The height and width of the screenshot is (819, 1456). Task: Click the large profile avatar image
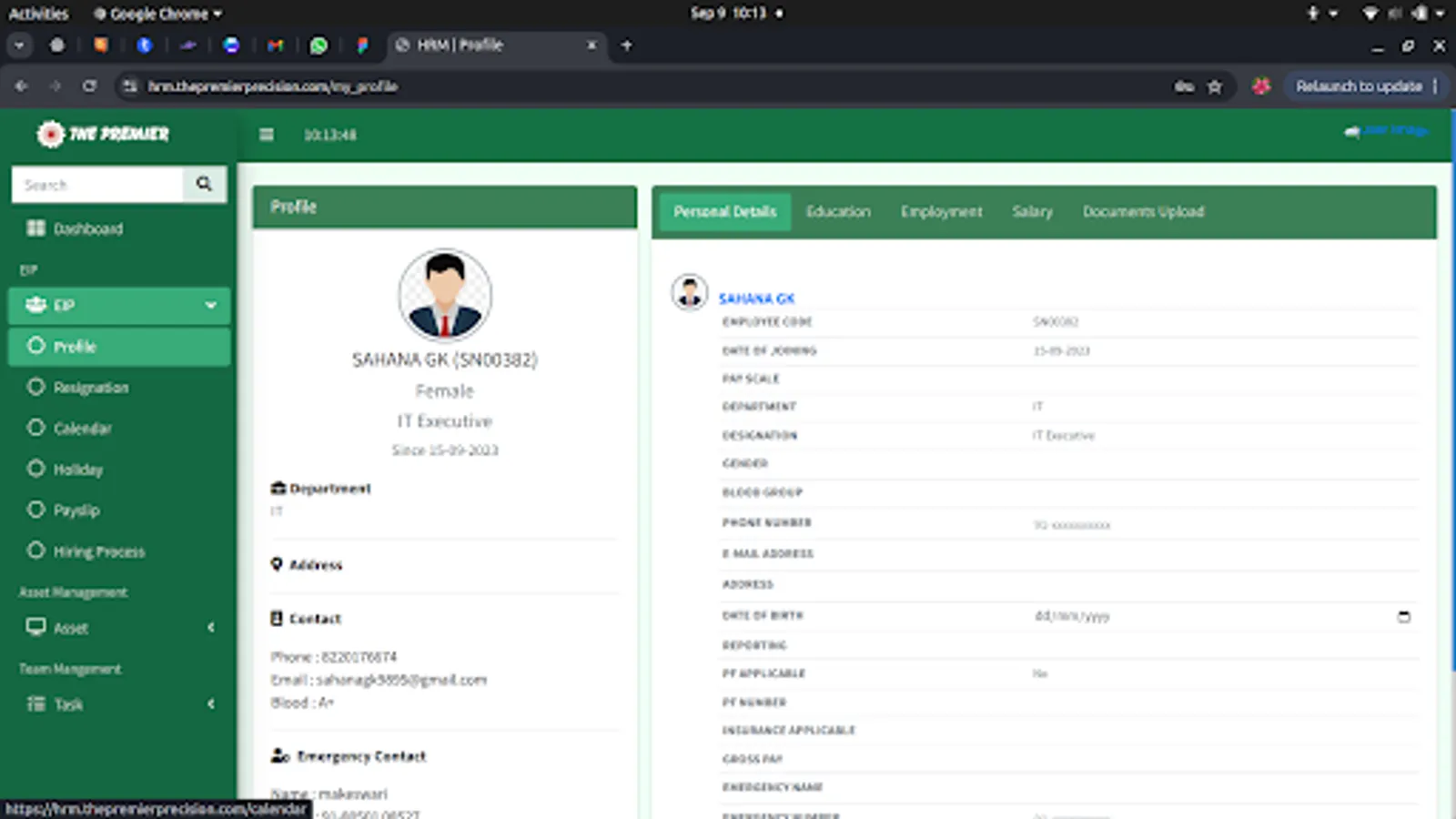445,296
